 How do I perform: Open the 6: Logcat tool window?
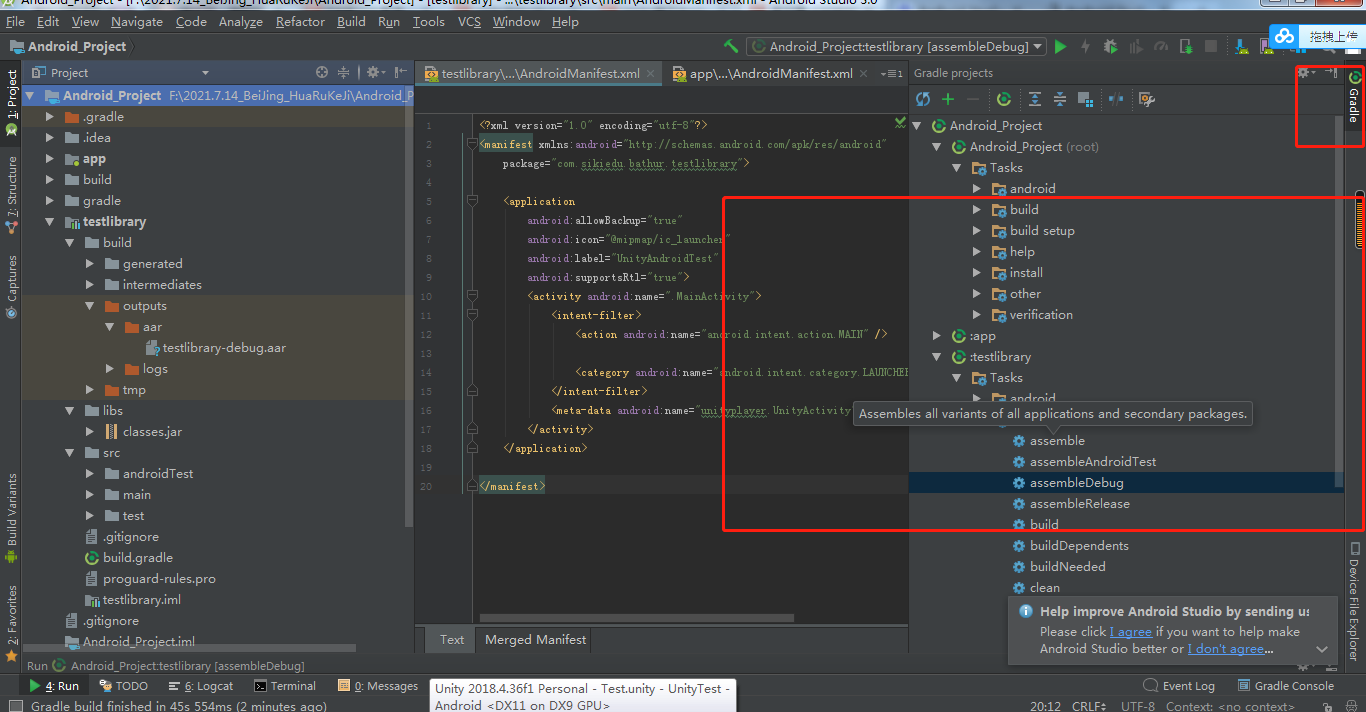[201, 686]
